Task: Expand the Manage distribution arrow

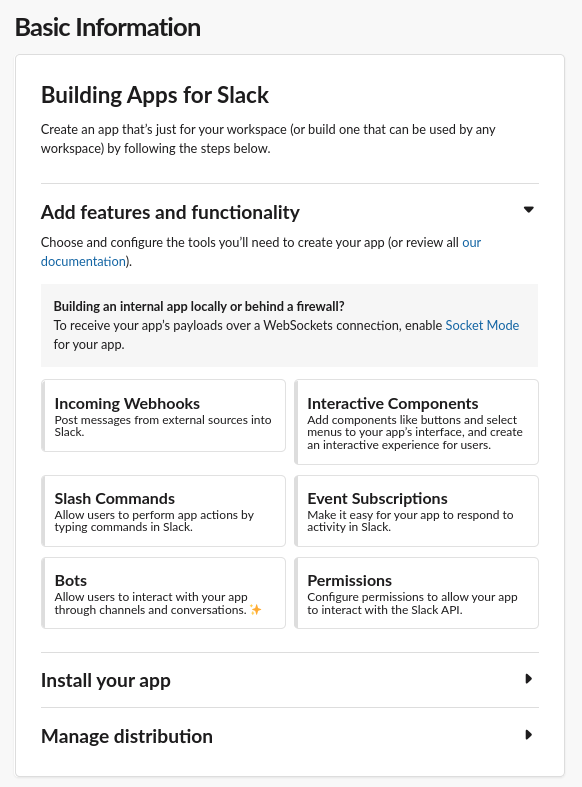Action: 528,735
